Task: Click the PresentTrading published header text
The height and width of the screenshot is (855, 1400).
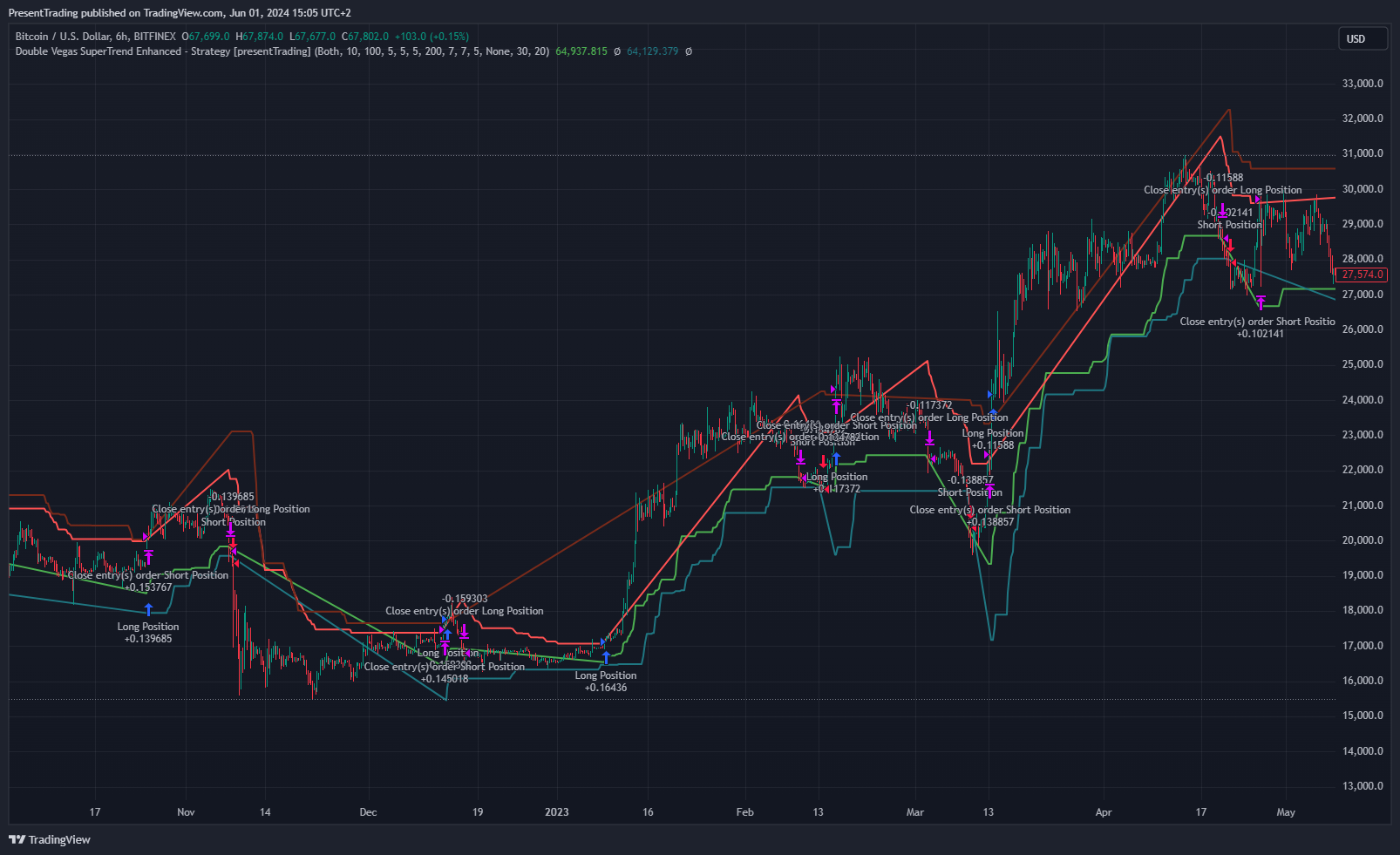Action: point(180,13)
